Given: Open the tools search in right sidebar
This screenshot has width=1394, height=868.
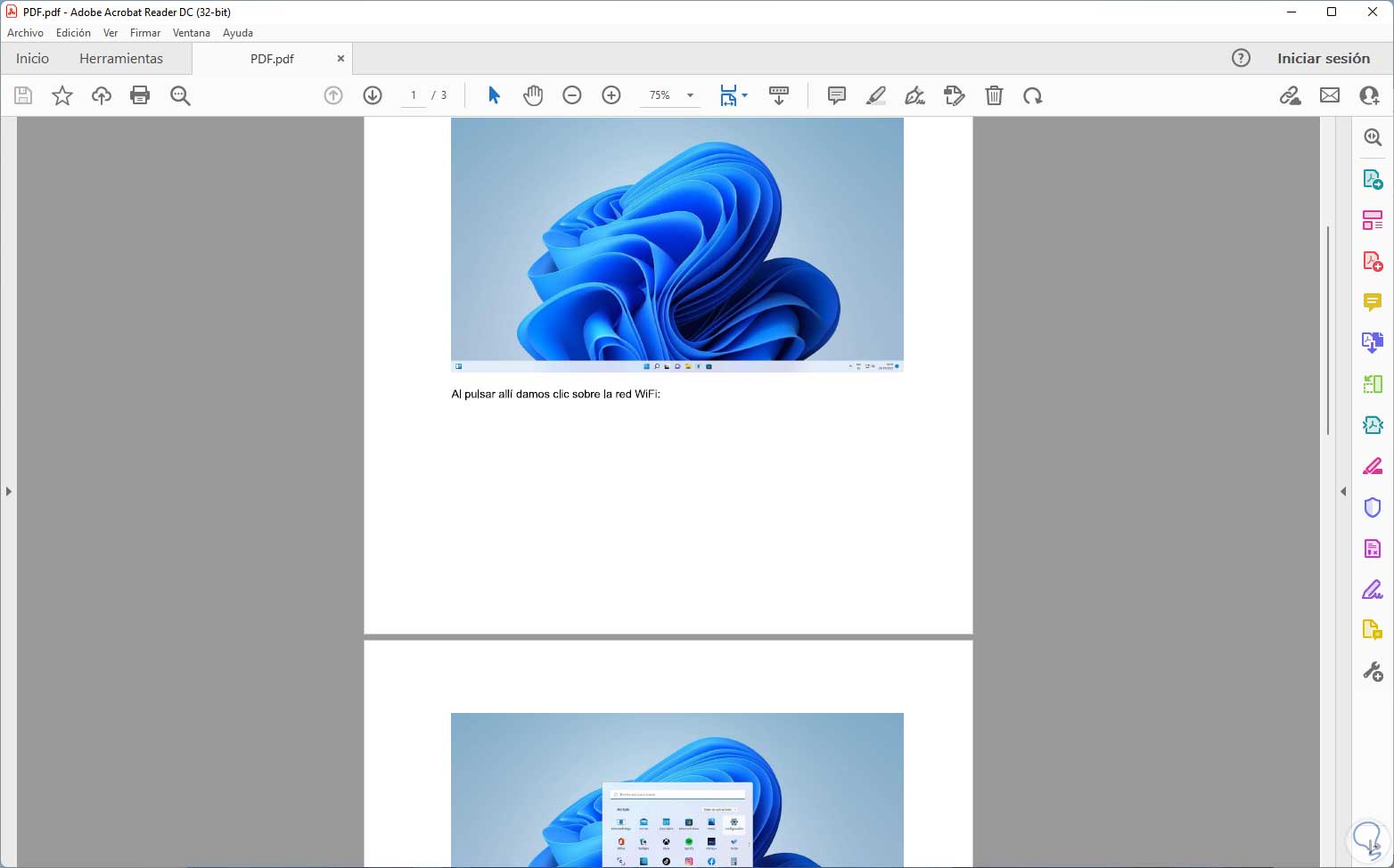Looking at the screenshot, I should click(x=1373, y=137).
